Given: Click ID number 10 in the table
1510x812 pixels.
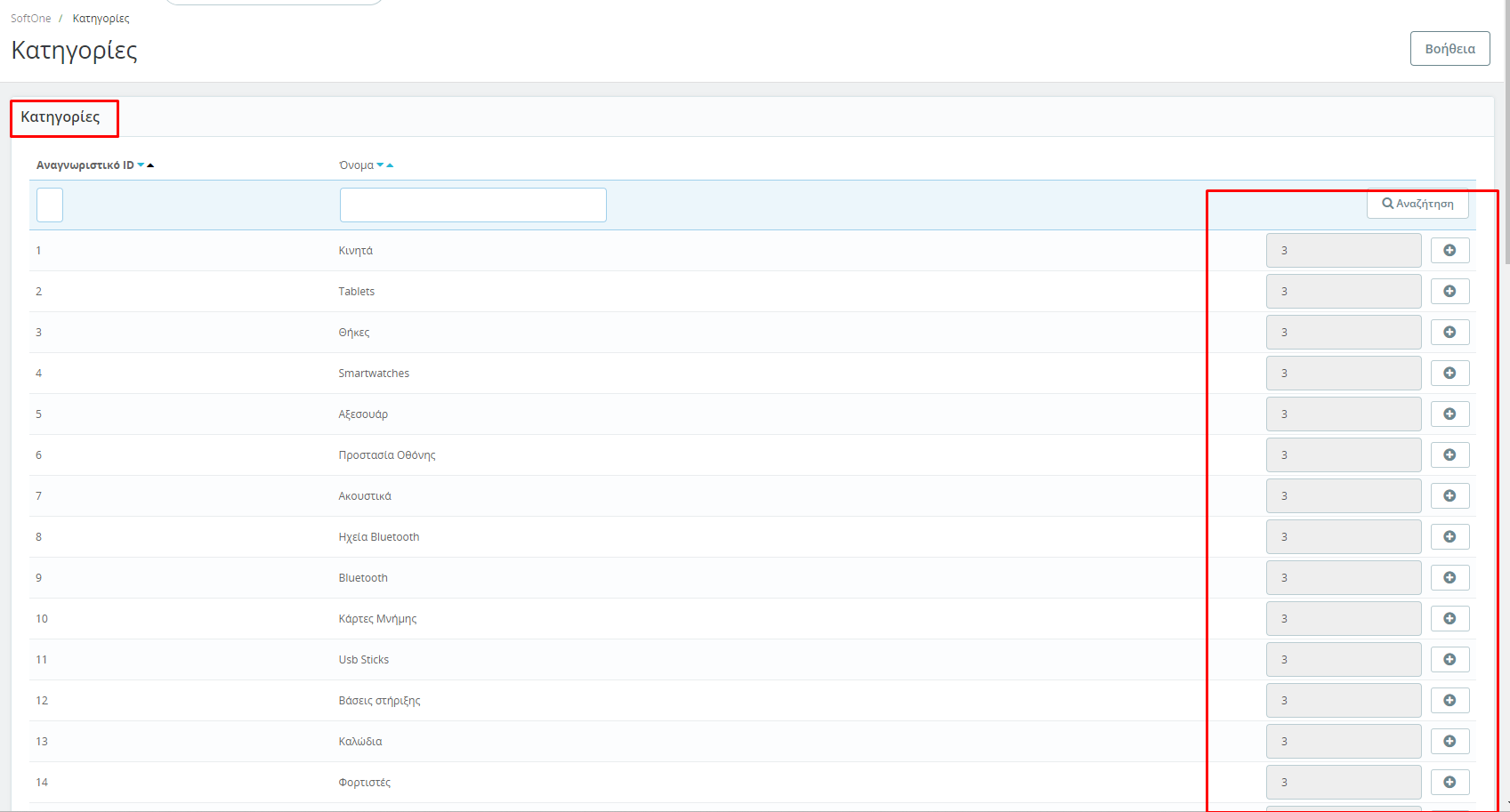Looking at the screenshot, I should [x=42, y=619].
